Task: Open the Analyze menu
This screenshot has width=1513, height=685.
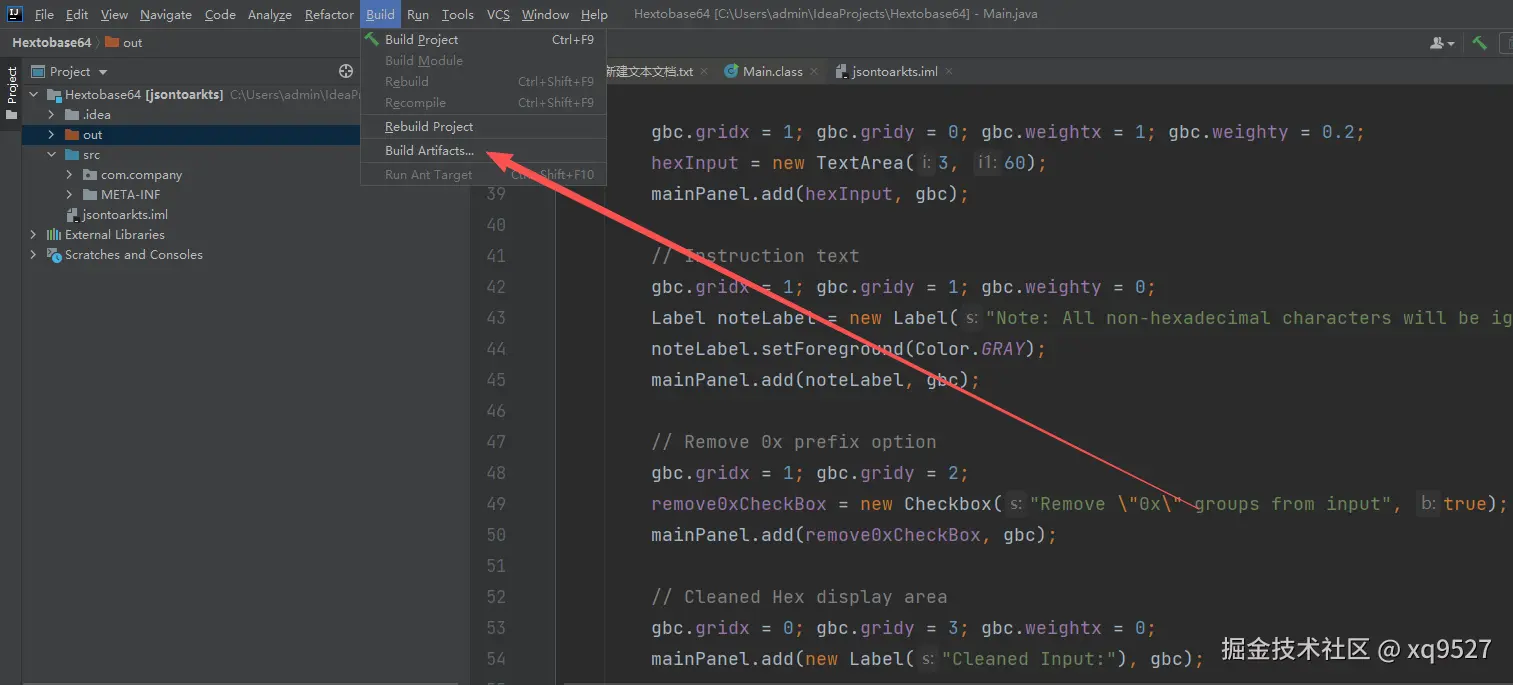Action: [x=270, y=14]
